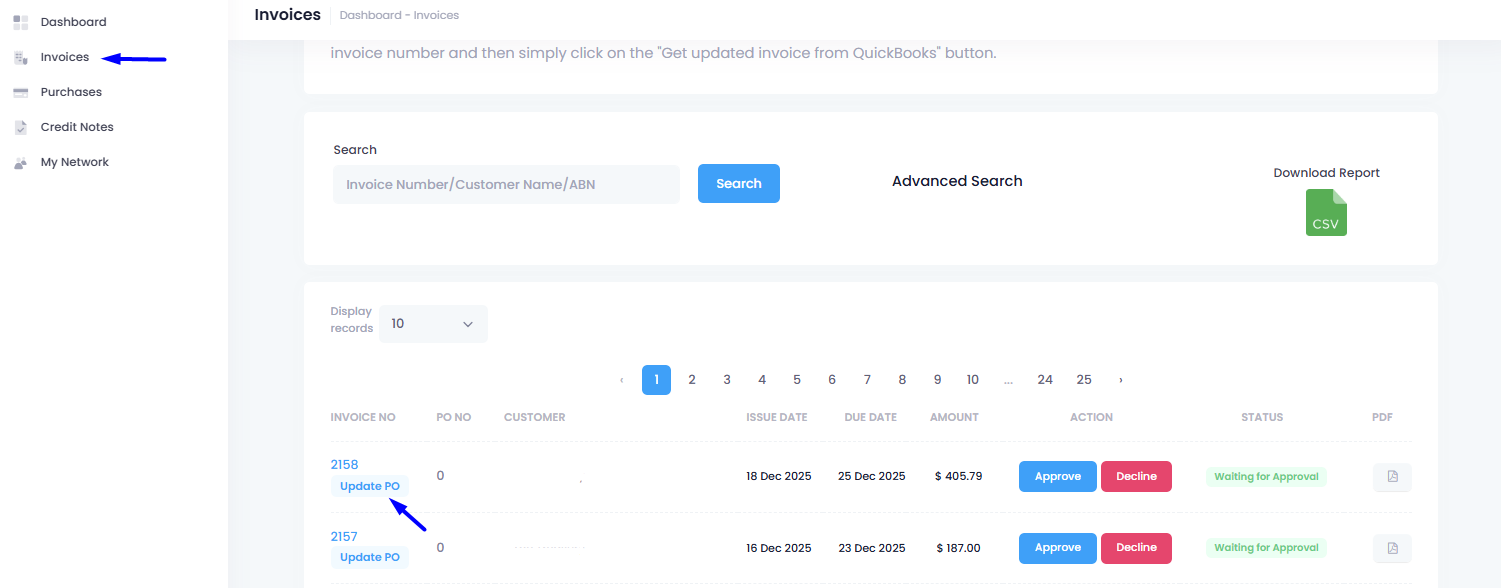Screen dimensions: 1501x588
Task: Go to next page arrow
Action: click(x=1120, y=380)
